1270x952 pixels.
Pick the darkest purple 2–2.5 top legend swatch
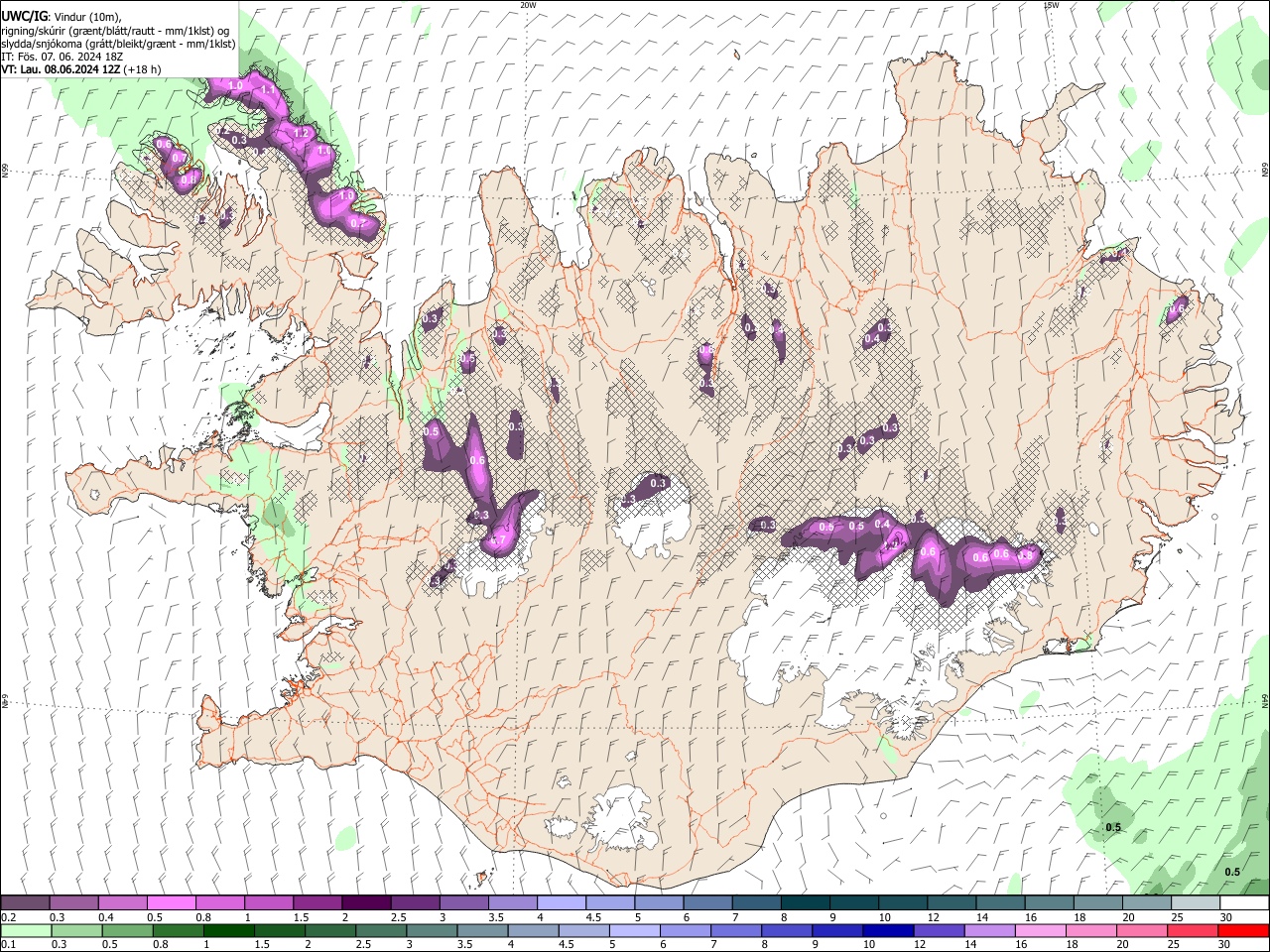click(x=366, y=903)
